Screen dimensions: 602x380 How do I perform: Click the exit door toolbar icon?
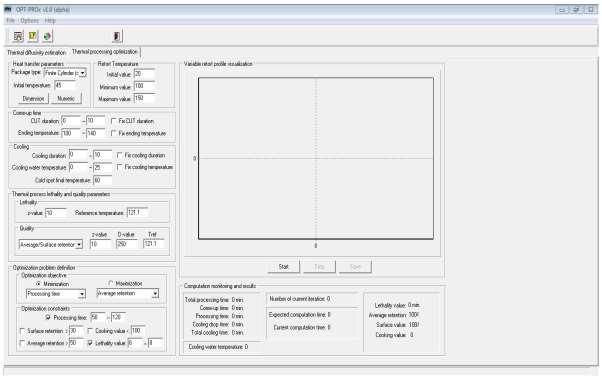(x=117, y=36)
